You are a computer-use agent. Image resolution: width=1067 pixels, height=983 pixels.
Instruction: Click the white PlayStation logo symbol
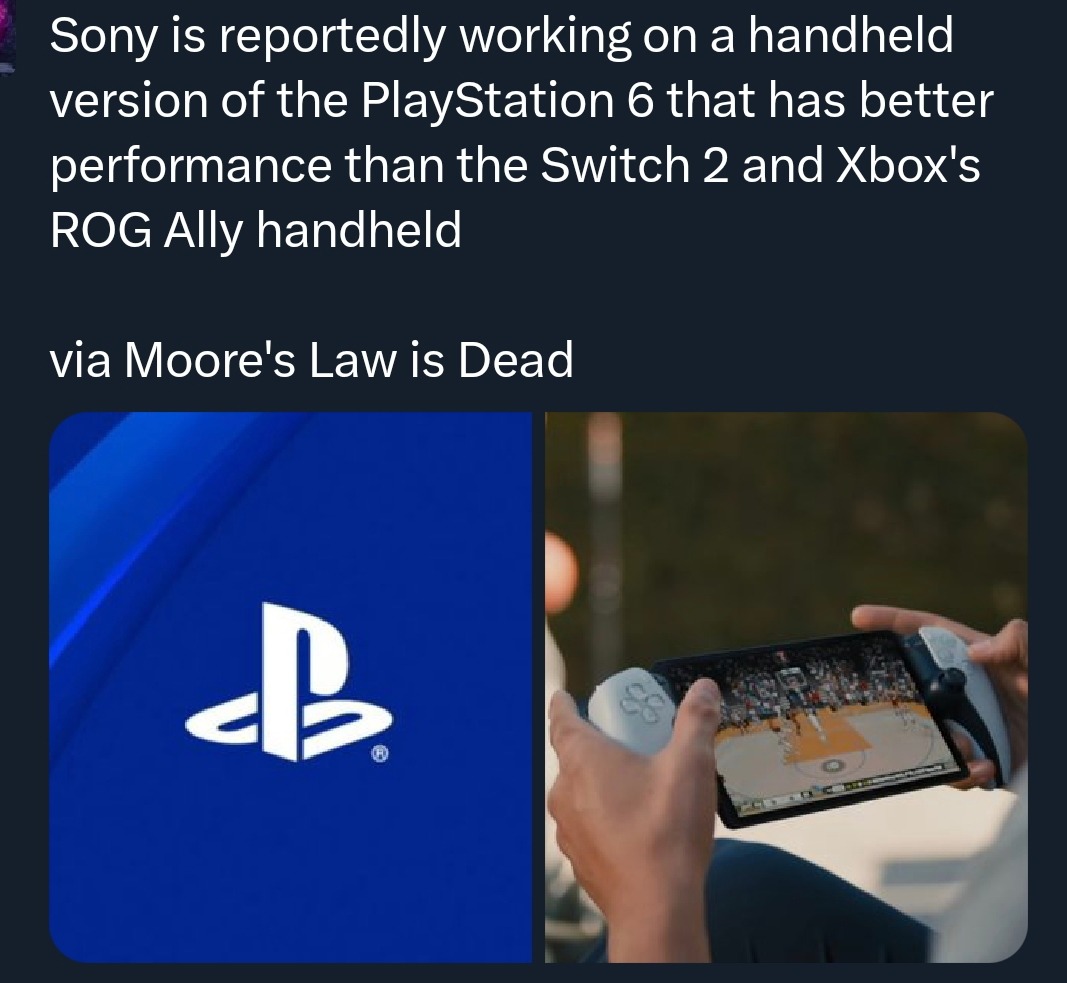pos(288,682)
